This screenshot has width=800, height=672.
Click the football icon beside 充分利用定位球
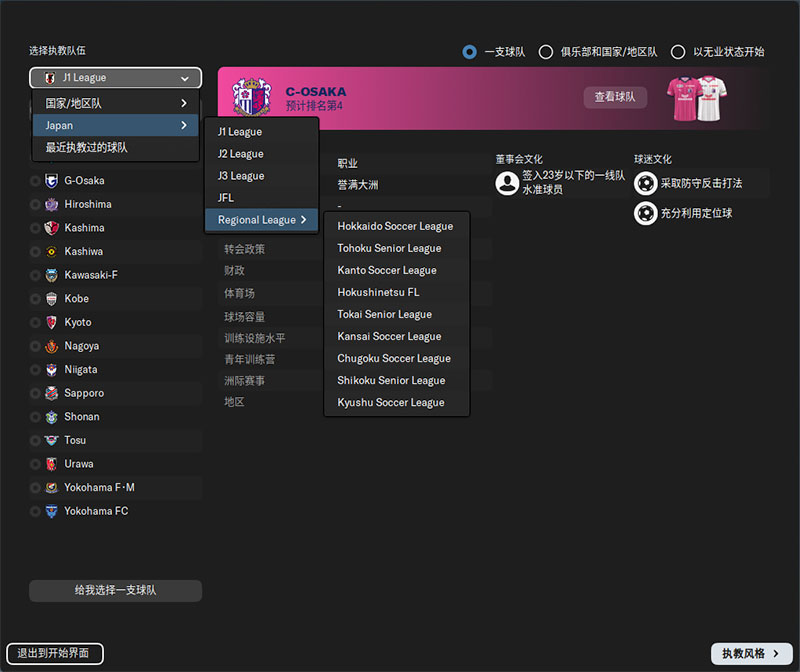[x=645, y=213]
